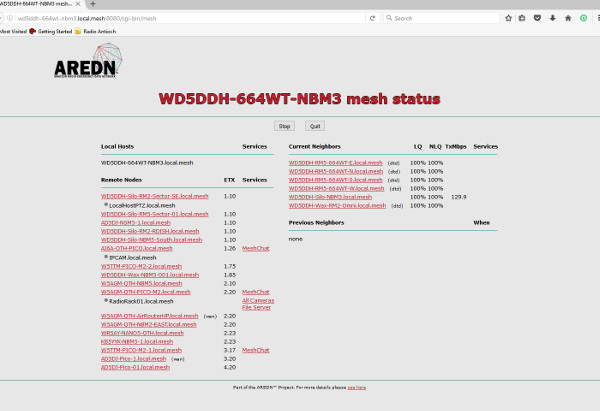600x411 pixels.
Task: Open WD5DDH-Wax-NBM5-001.local.mesh node
Action: tap(150, 275)
